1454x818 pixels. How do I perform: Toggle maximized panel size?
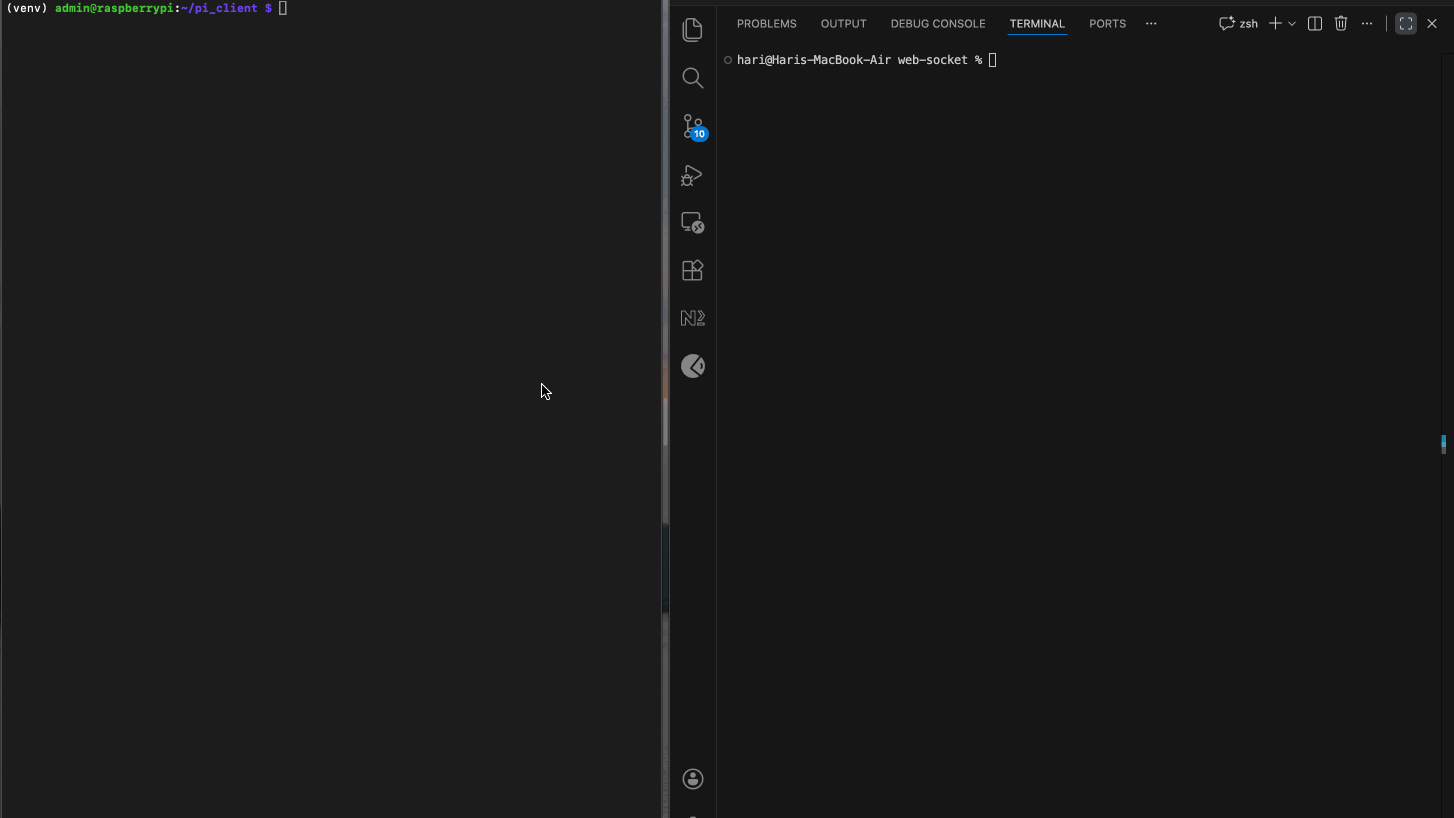coord(1406,24)
